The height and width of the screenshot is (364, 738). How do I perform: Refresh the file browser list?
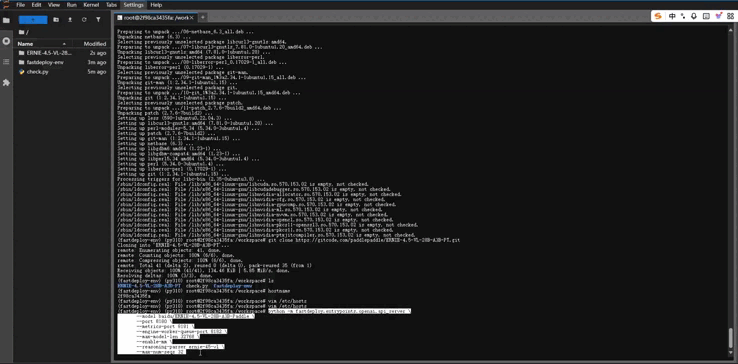pyautogui.click(x=84, y=20)
